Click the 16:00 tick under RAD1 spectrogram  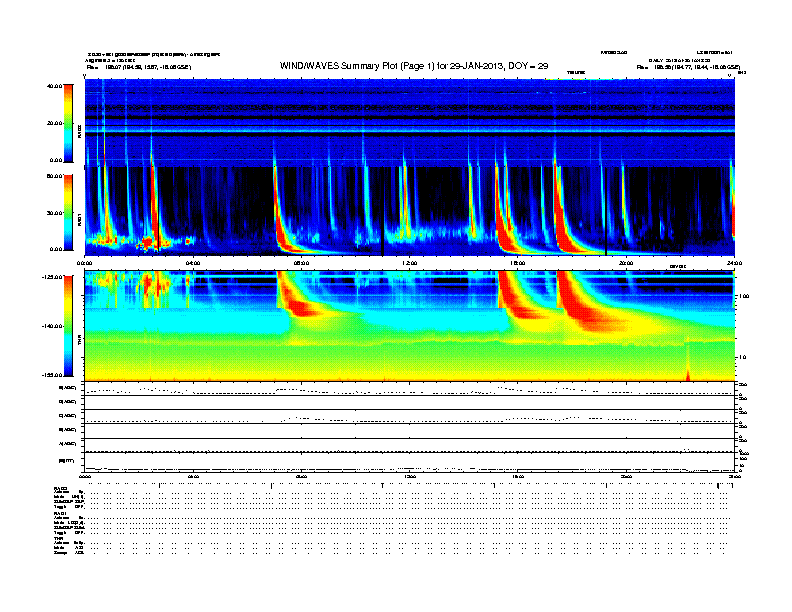pos(518,263)
